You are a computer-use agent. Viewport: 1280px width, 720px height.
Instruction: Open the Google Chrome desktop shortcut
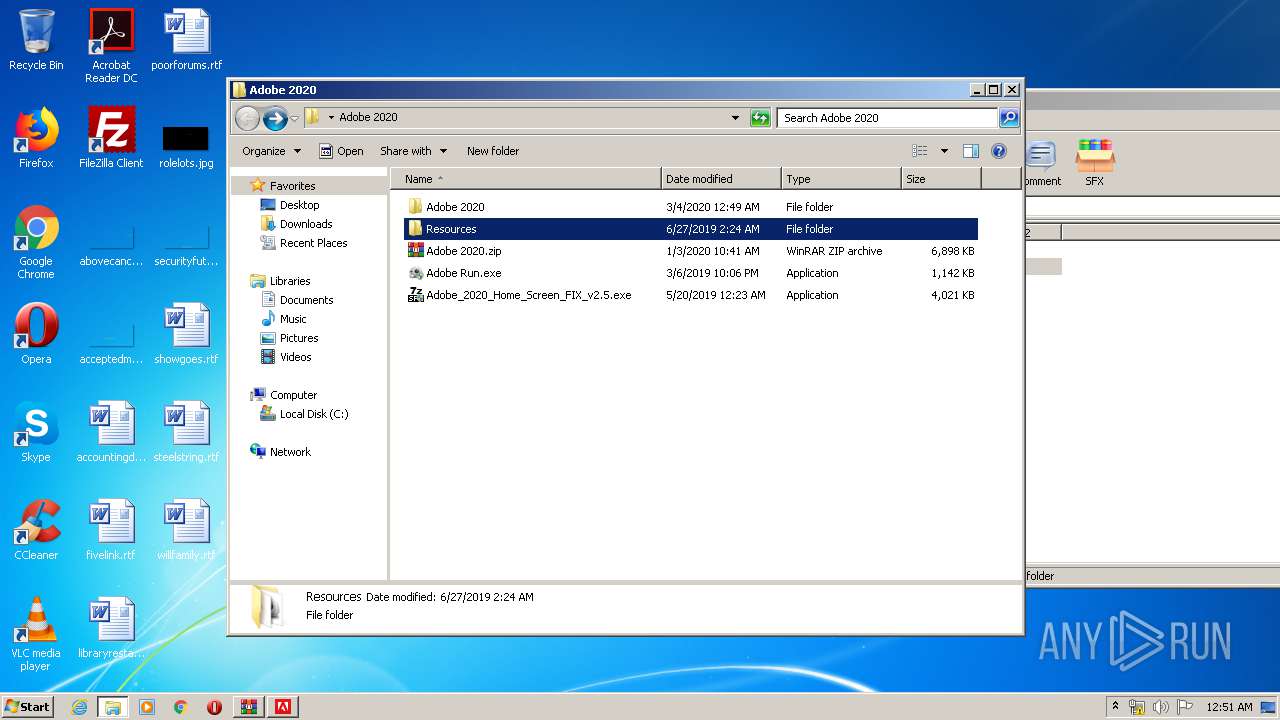pos(36,243)
